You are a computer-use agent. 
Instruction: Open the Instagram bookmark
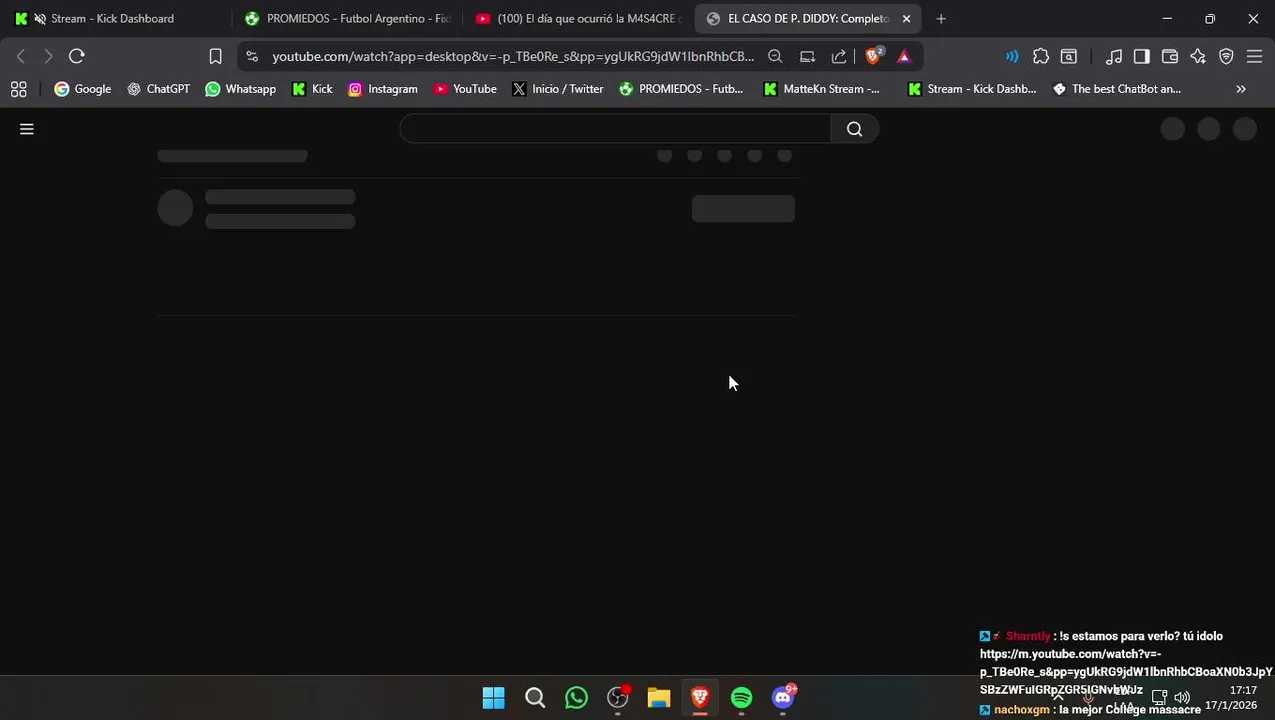[382, 89]
